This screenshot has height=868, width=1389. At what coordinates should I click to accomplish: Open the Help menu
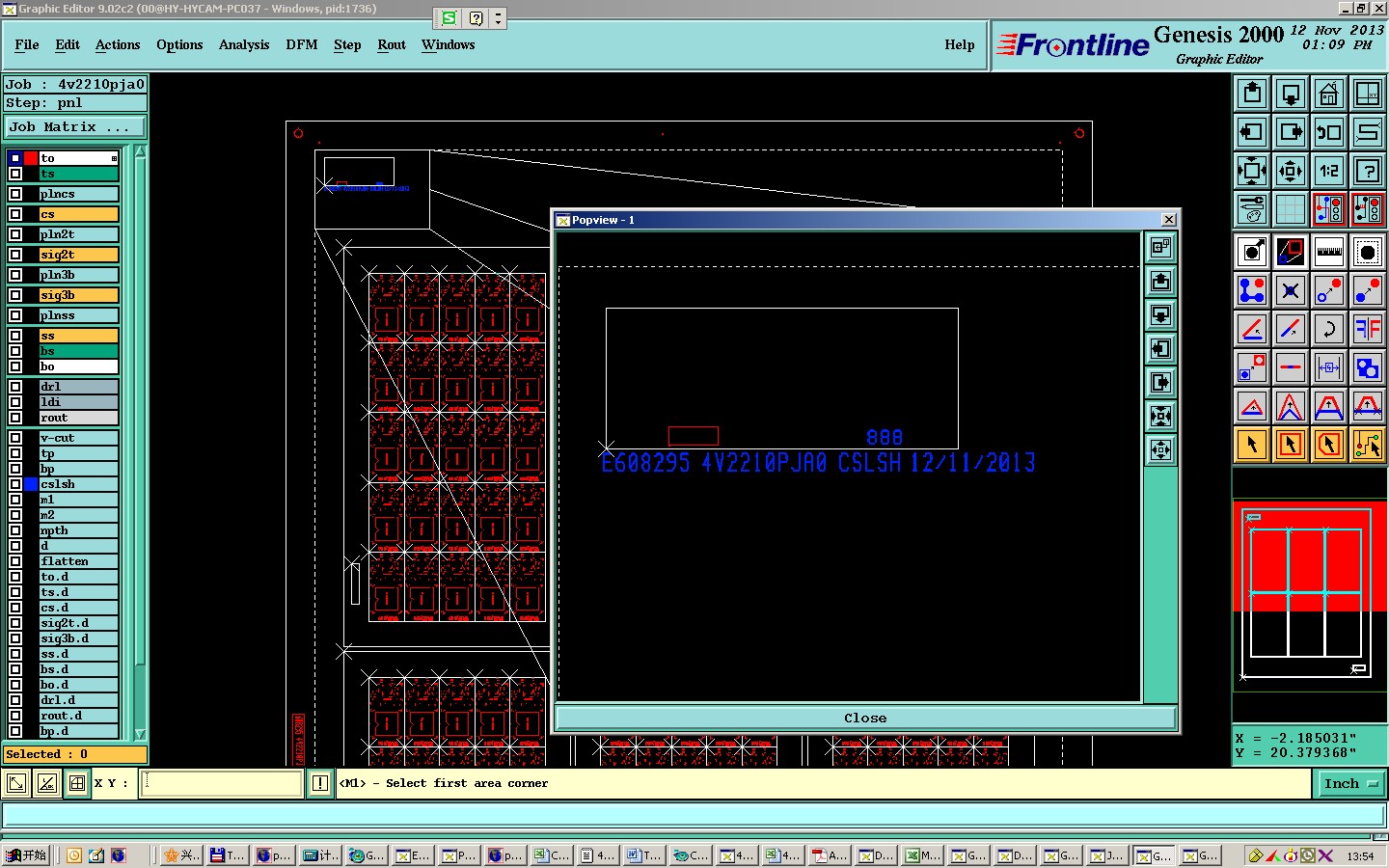(x=960, y=44)
